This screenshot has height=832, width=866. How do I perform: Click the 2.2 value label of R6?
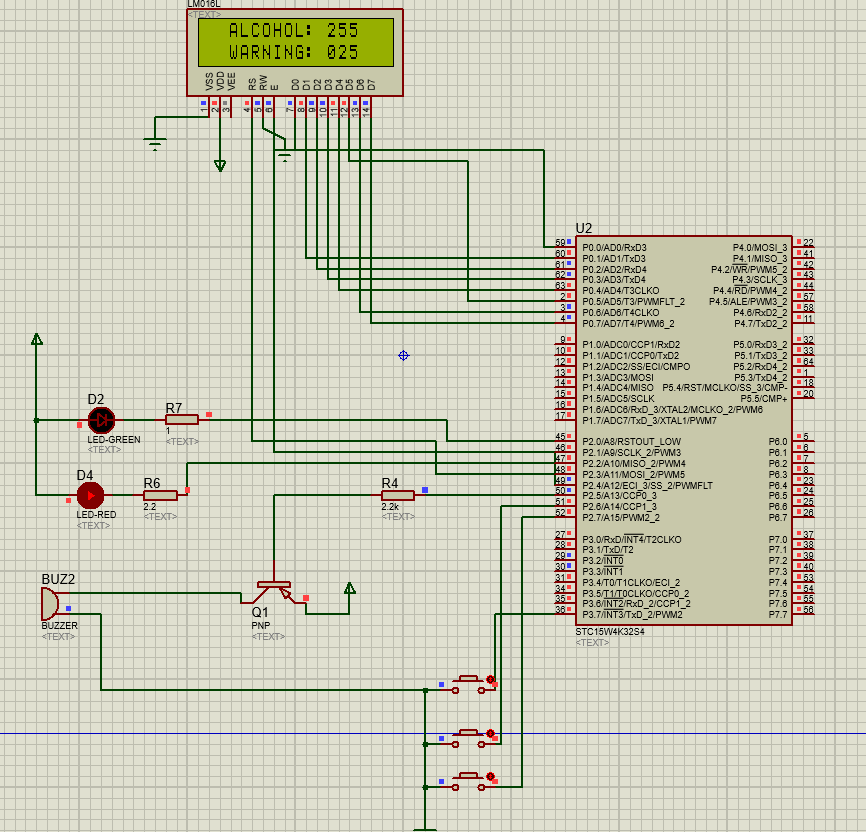(x=150, y=507)
